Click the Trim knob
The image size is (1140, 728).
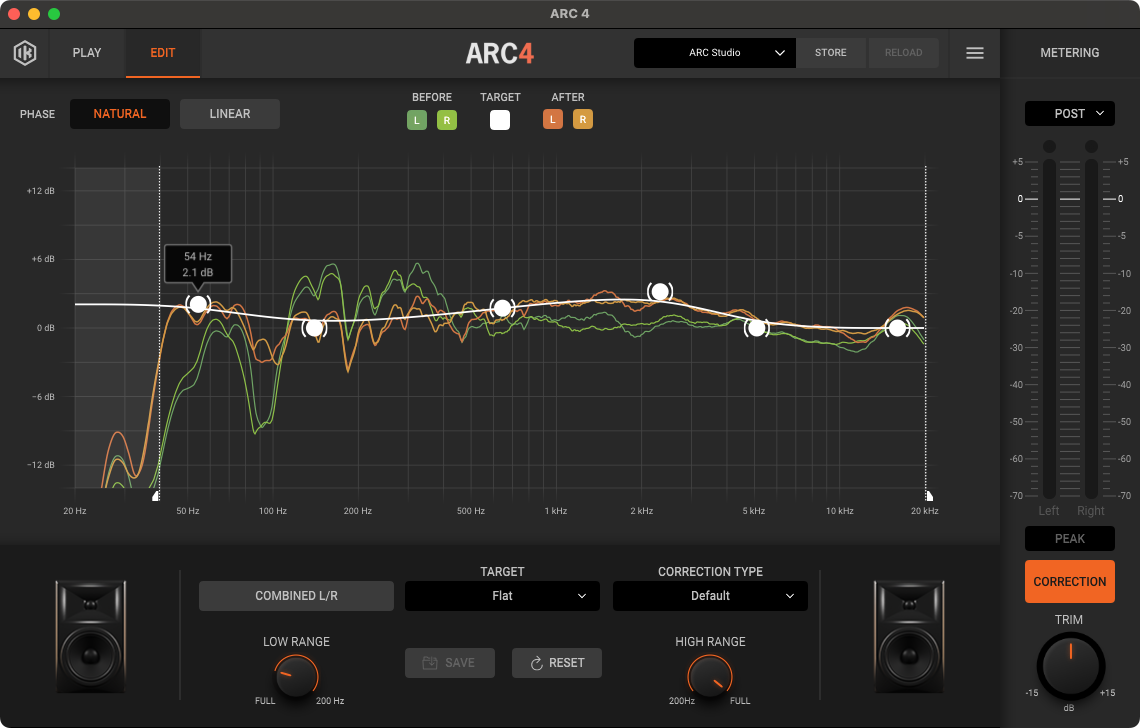[1070, 665]
